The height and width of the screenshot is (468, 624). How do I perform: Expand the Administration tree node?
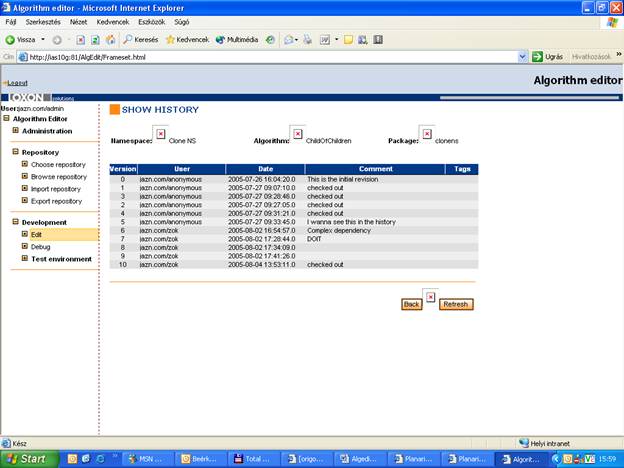15,131
